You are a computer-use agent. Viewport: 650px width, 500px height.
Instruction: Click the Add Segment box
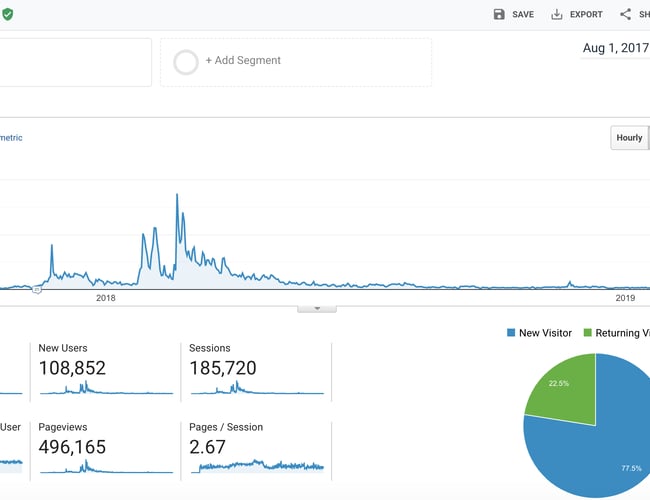pyautogui.click(x=296, y=61)
